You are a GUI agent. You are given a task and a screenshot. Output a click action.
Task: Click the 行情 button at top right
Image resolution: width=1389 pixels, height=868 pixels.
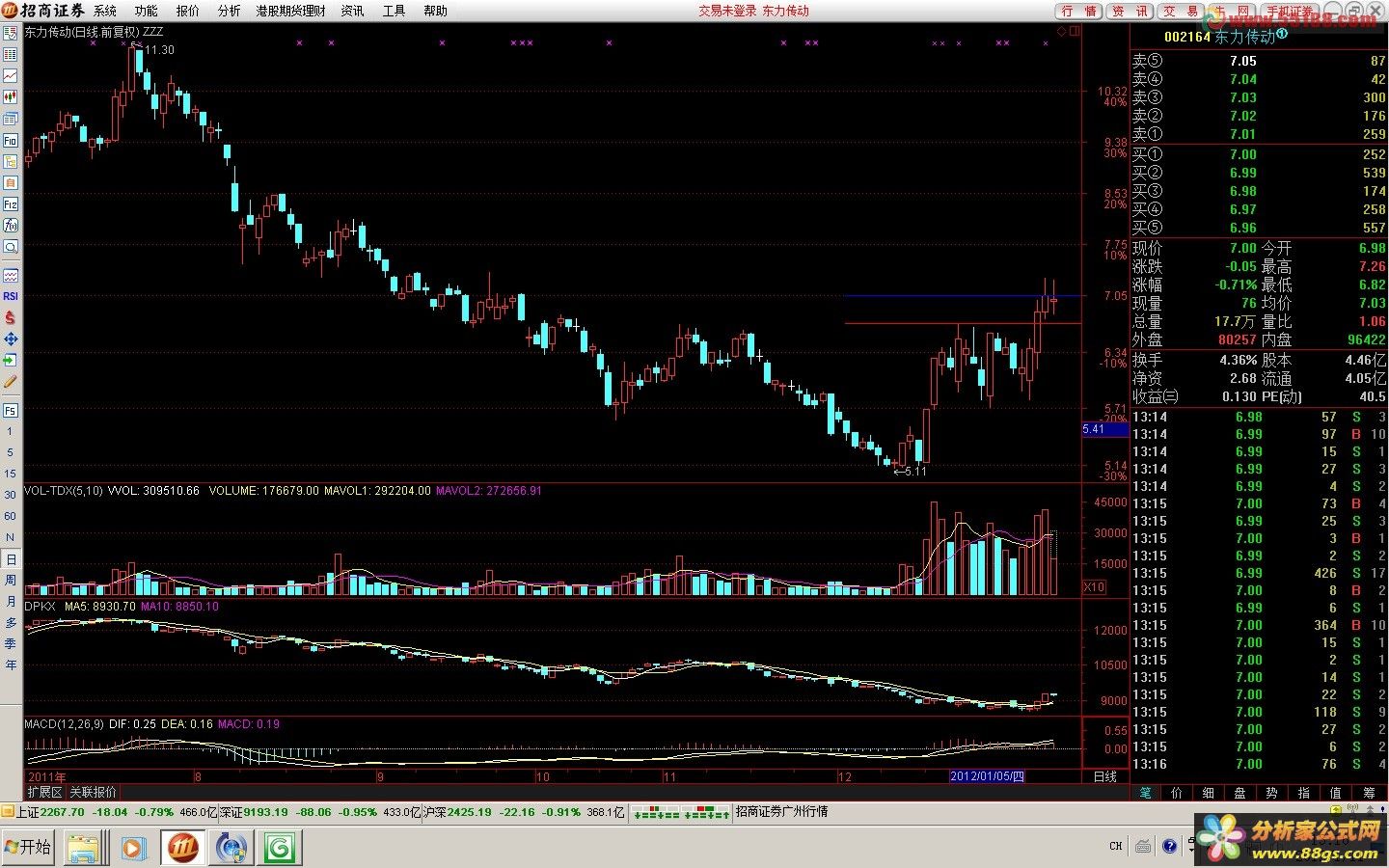(x=1079, y=12)
